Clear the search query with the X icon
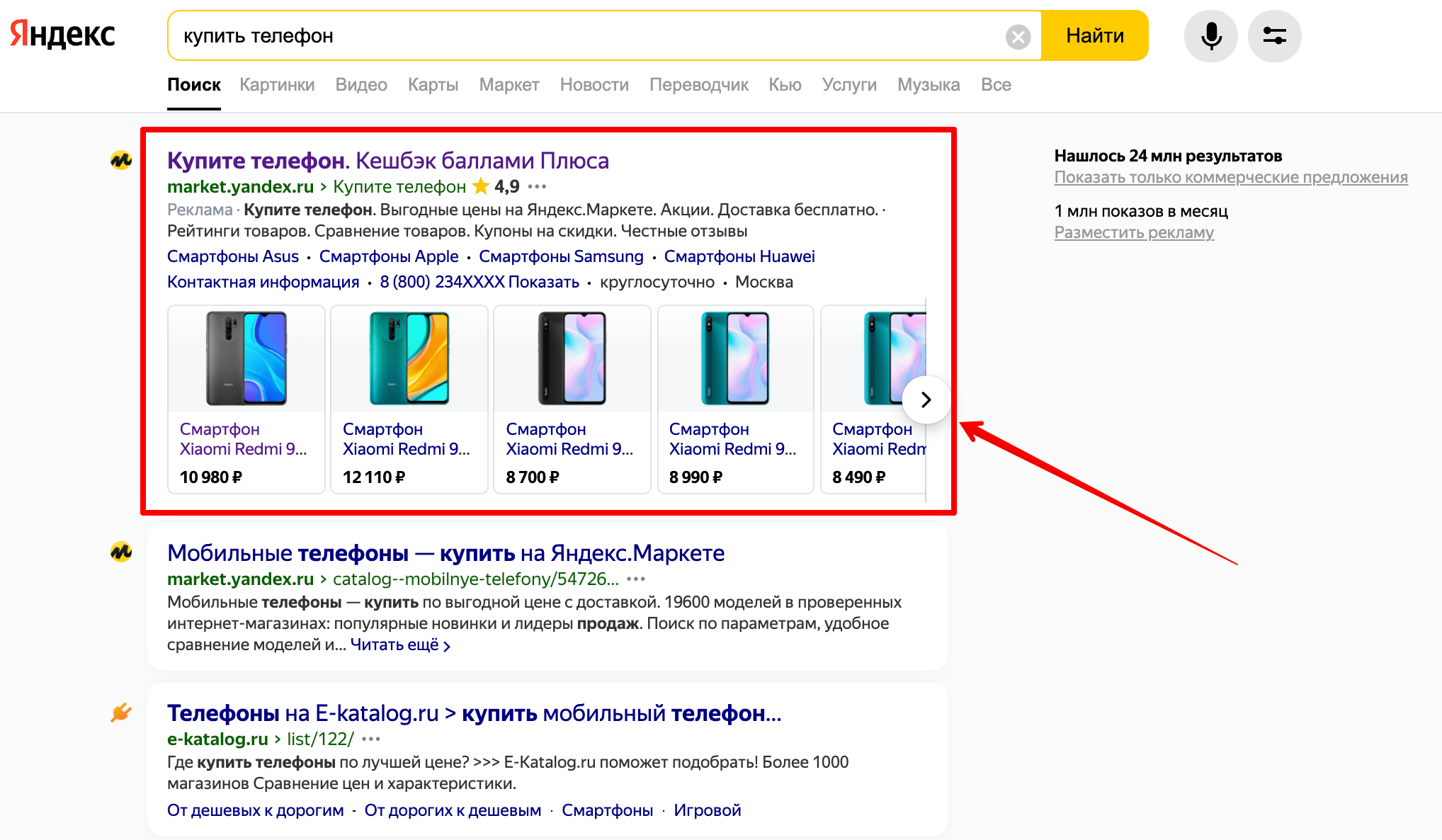 pos(1018,36)
